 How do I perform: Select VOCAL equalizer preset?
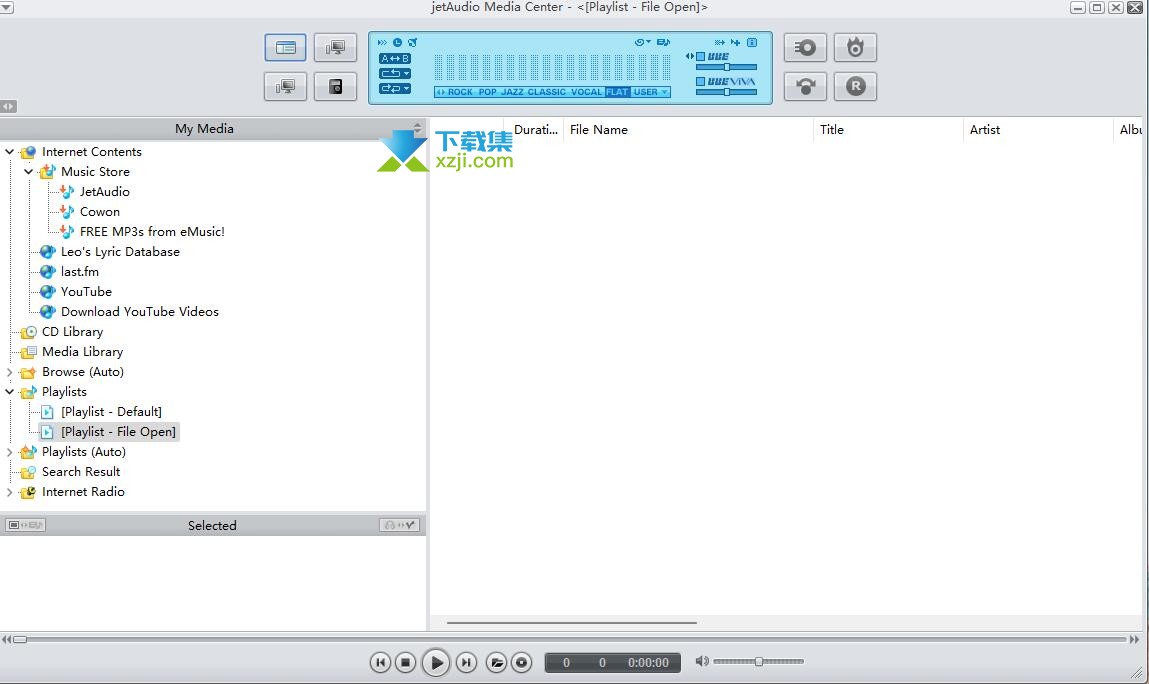pos(586,92)
